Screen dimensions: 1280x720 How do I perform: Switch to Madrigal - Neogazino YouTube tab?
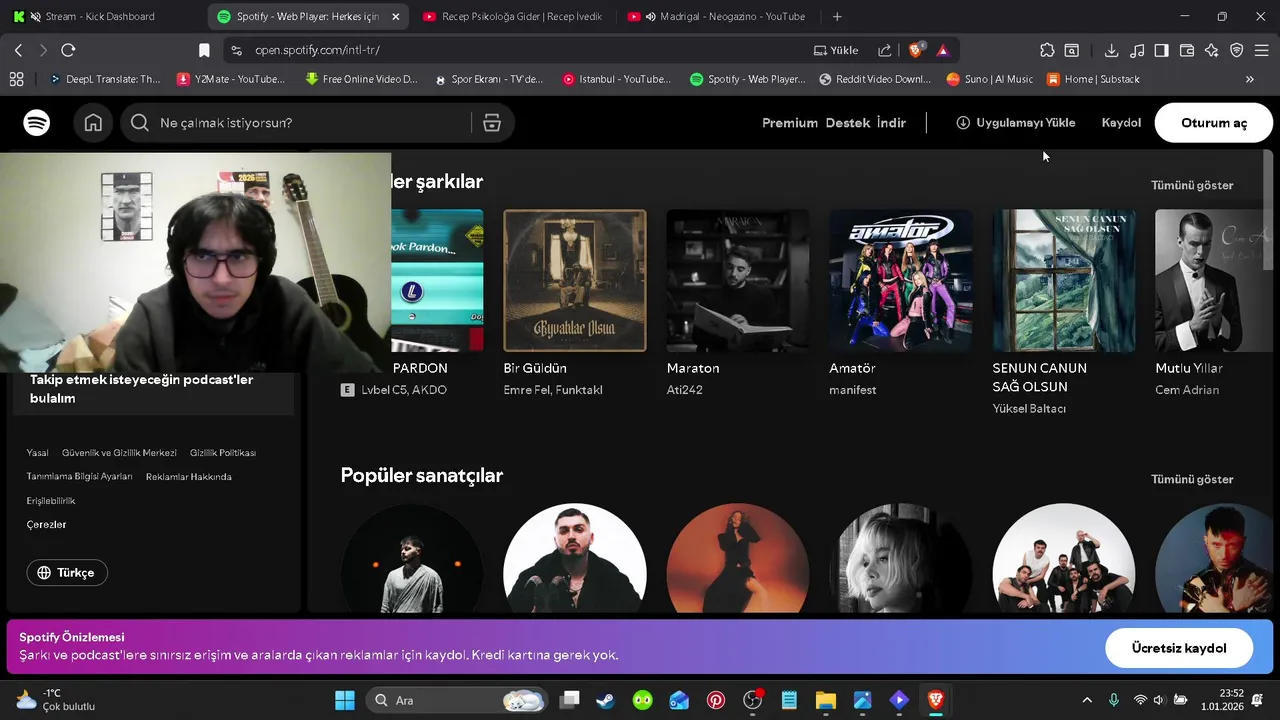pyautogui.click(x=717, y=16)
